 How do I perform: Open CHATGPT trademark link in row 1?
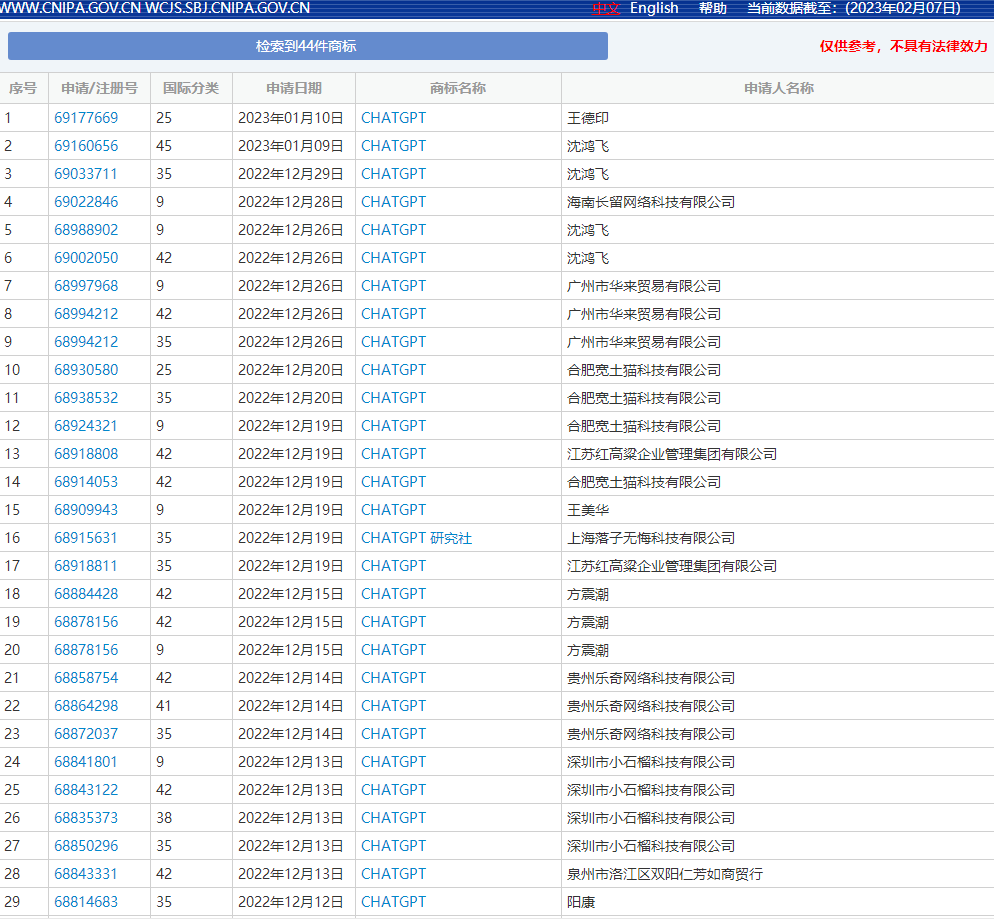(x=394, y=118)
